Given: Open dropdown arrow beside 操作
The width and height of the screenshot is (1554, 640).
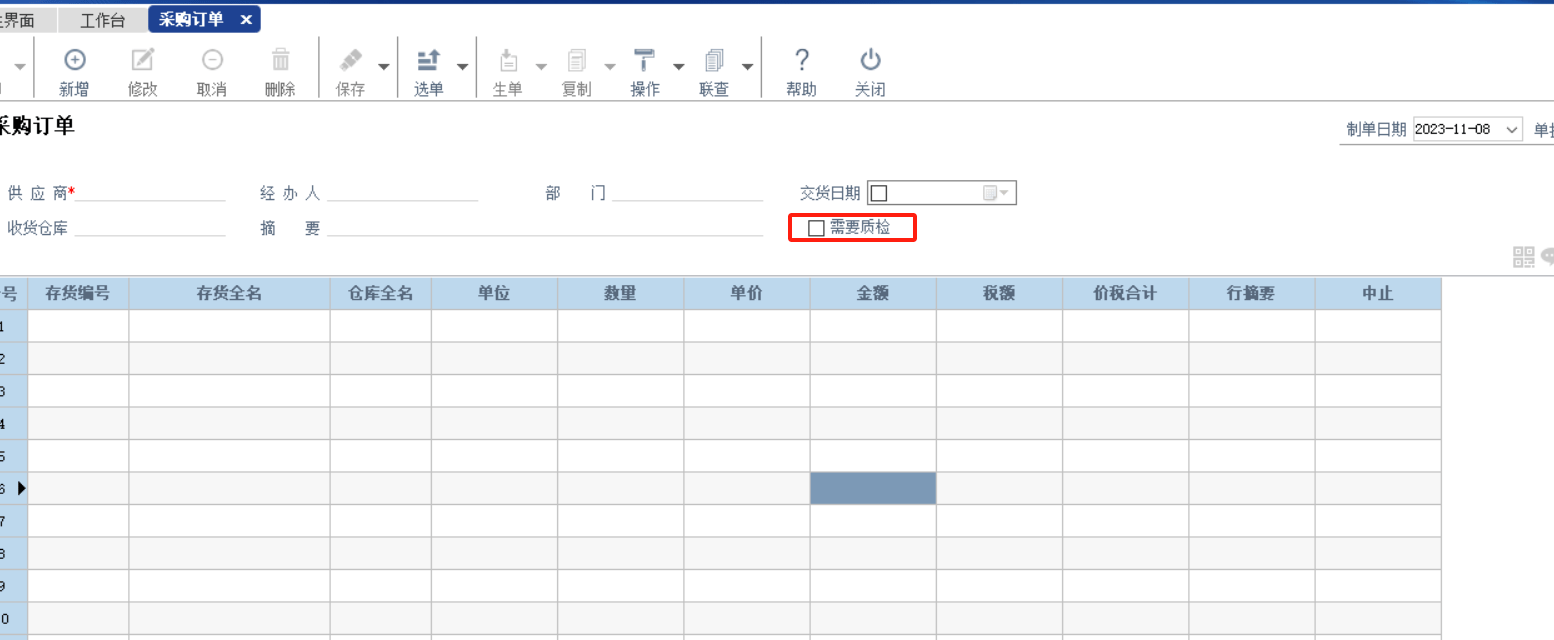Looking at the screenshot, I should tap(678, 67).
